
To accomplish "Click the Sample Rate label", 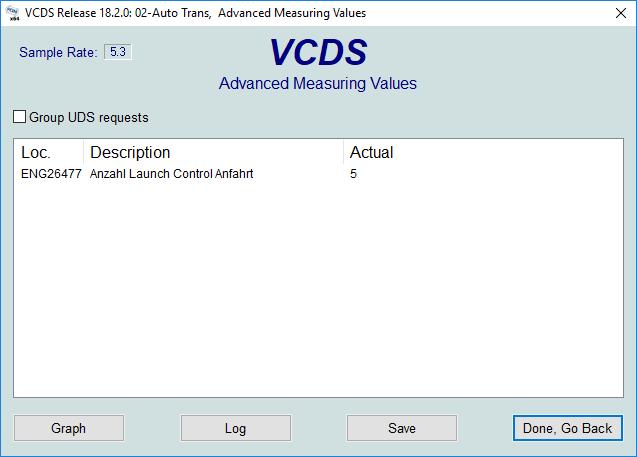I will pos(58,52).
